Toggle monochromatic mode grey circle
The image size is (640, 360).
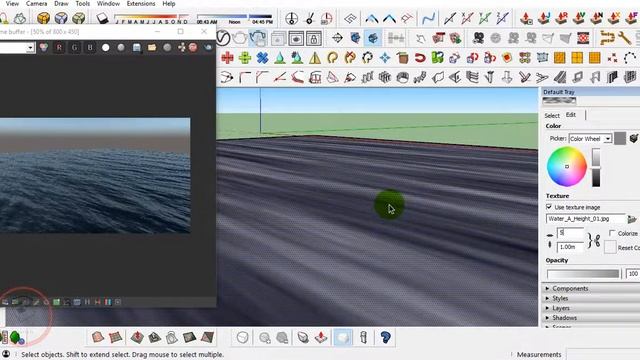tap(121, 48)
